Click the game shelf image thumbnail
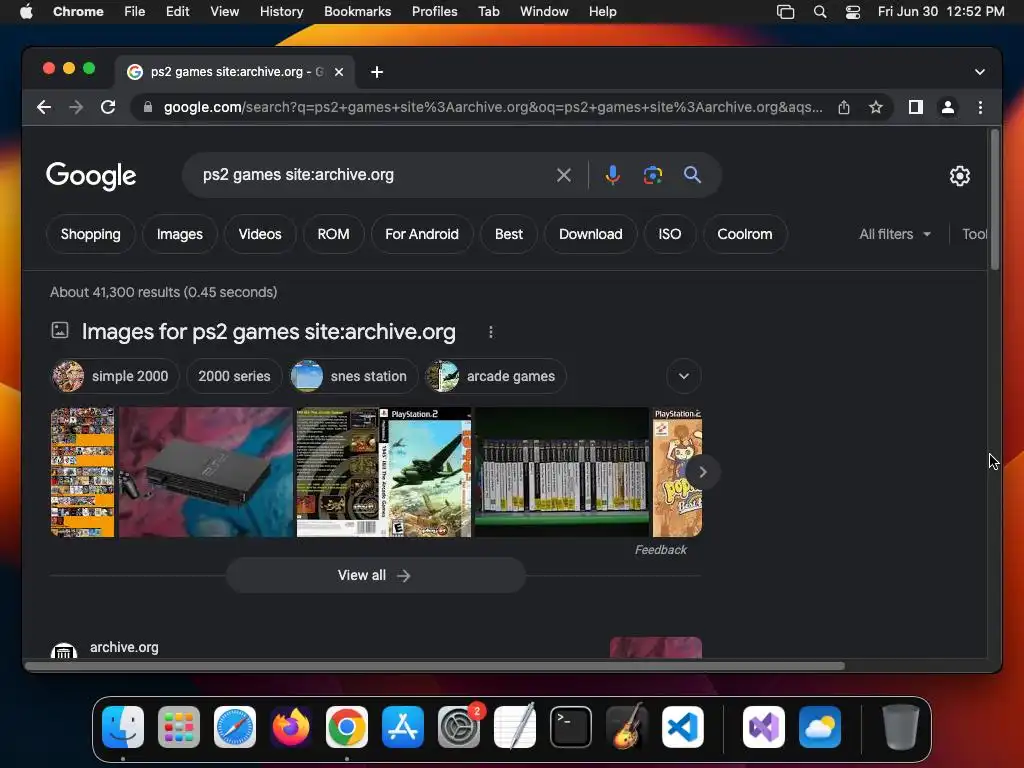The image size is (1024, 768). (x=562, y=472)
